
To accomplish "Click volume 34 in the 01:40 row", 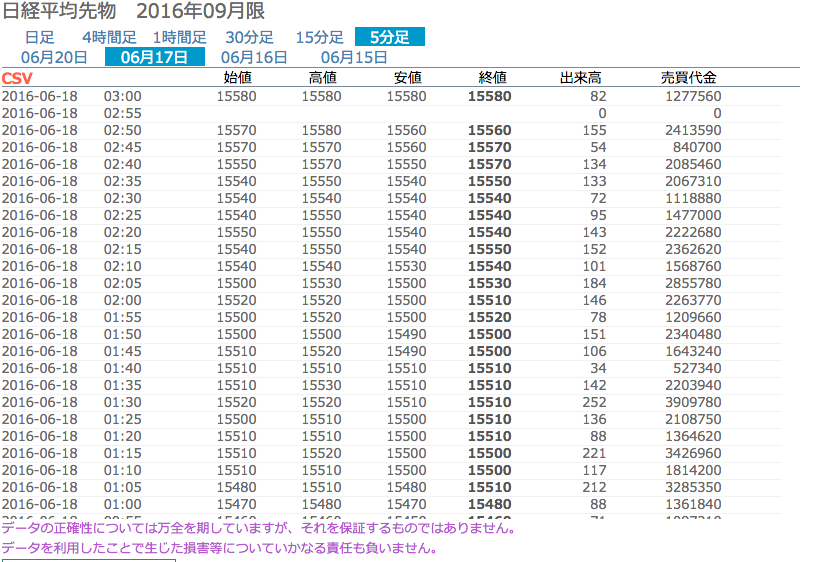I will 598,368.
